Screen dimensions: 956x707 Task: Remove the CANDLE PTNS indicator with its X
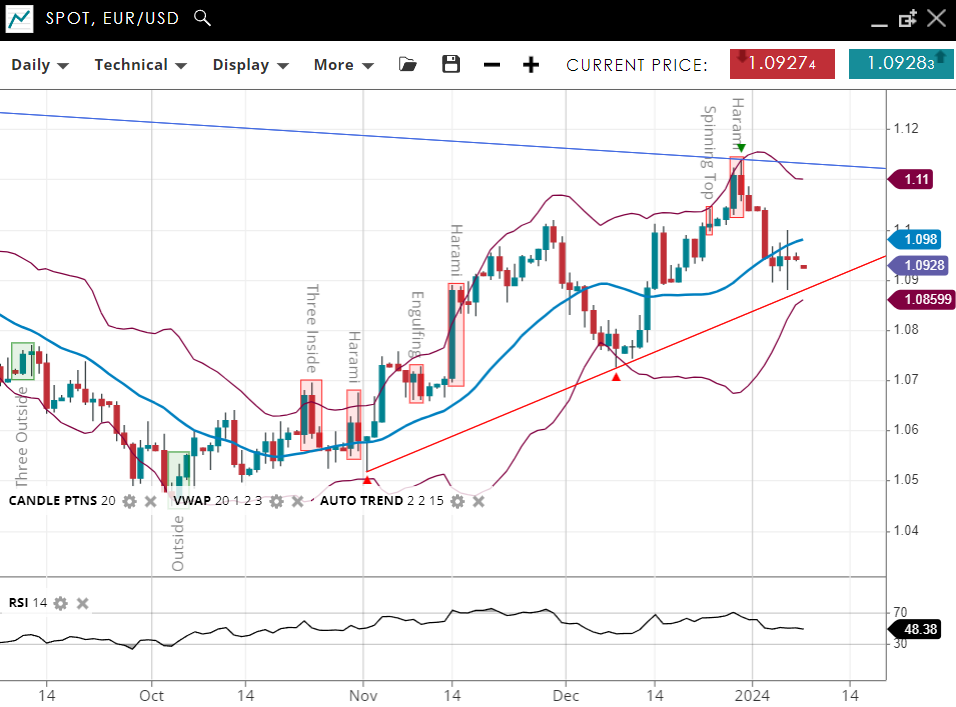150,500
